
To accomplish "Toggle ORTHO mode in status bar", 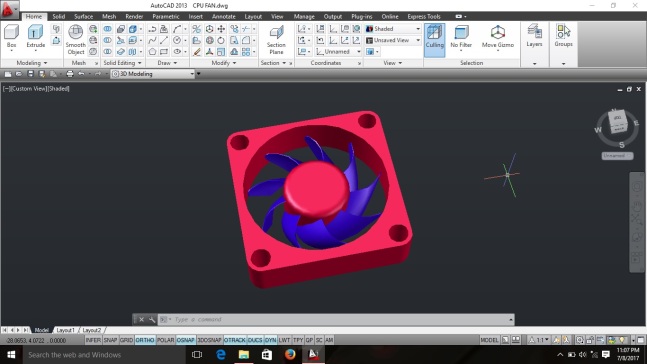I will click(x=145, y=340).
